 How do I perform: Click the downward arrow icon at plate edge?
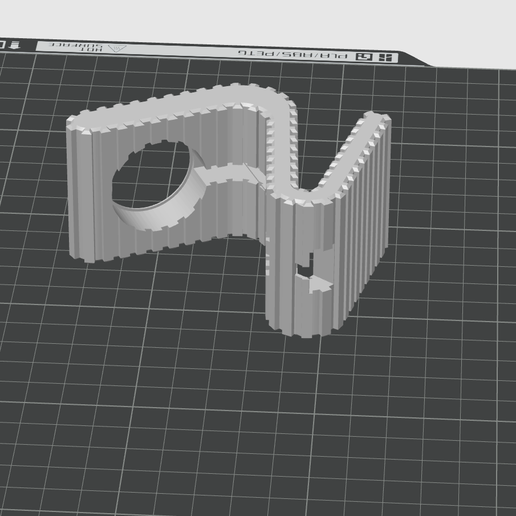pos(15,44)
